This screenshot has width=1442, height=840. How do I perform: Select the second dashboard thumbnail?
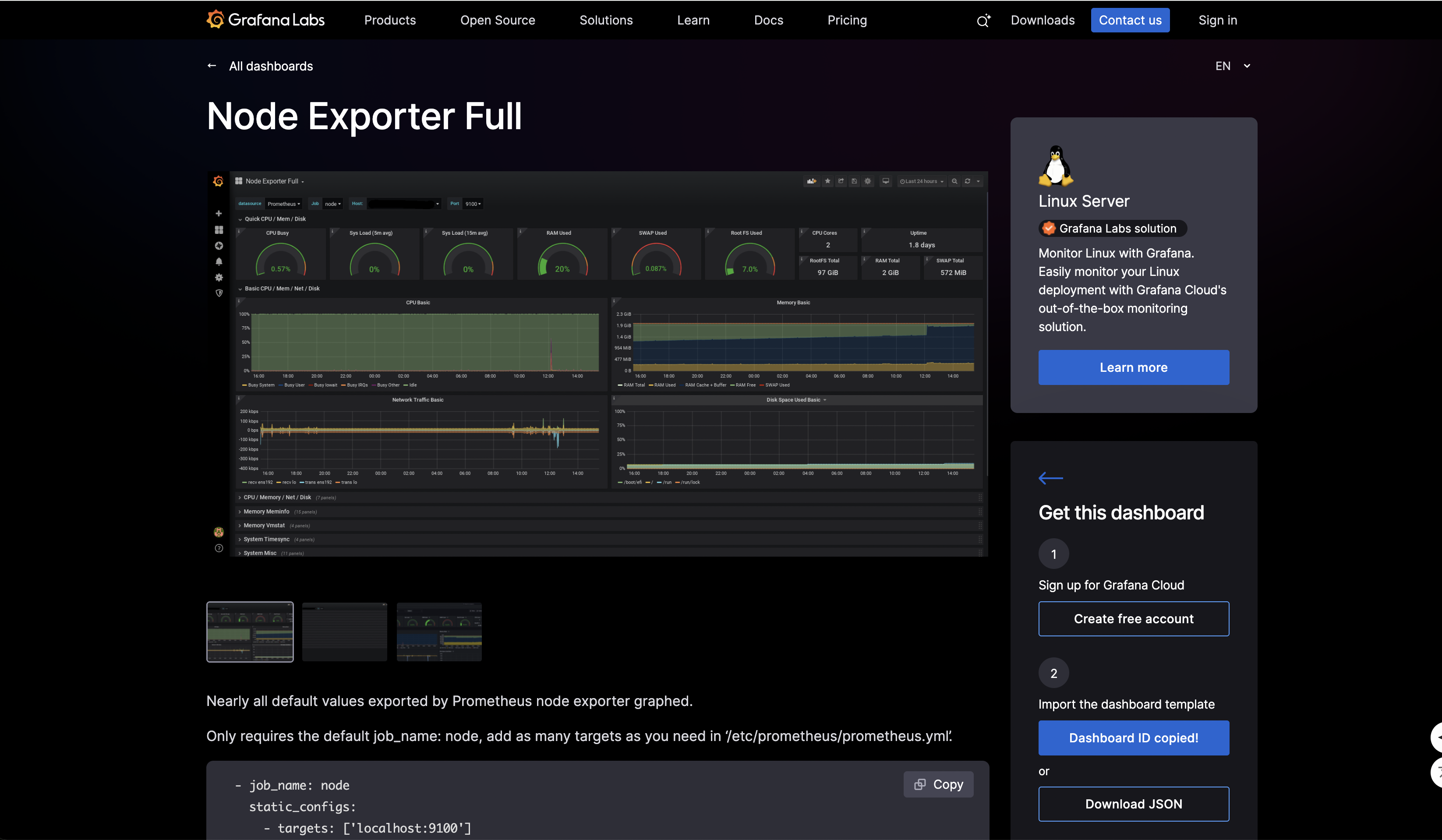click(x=344, y=632)
